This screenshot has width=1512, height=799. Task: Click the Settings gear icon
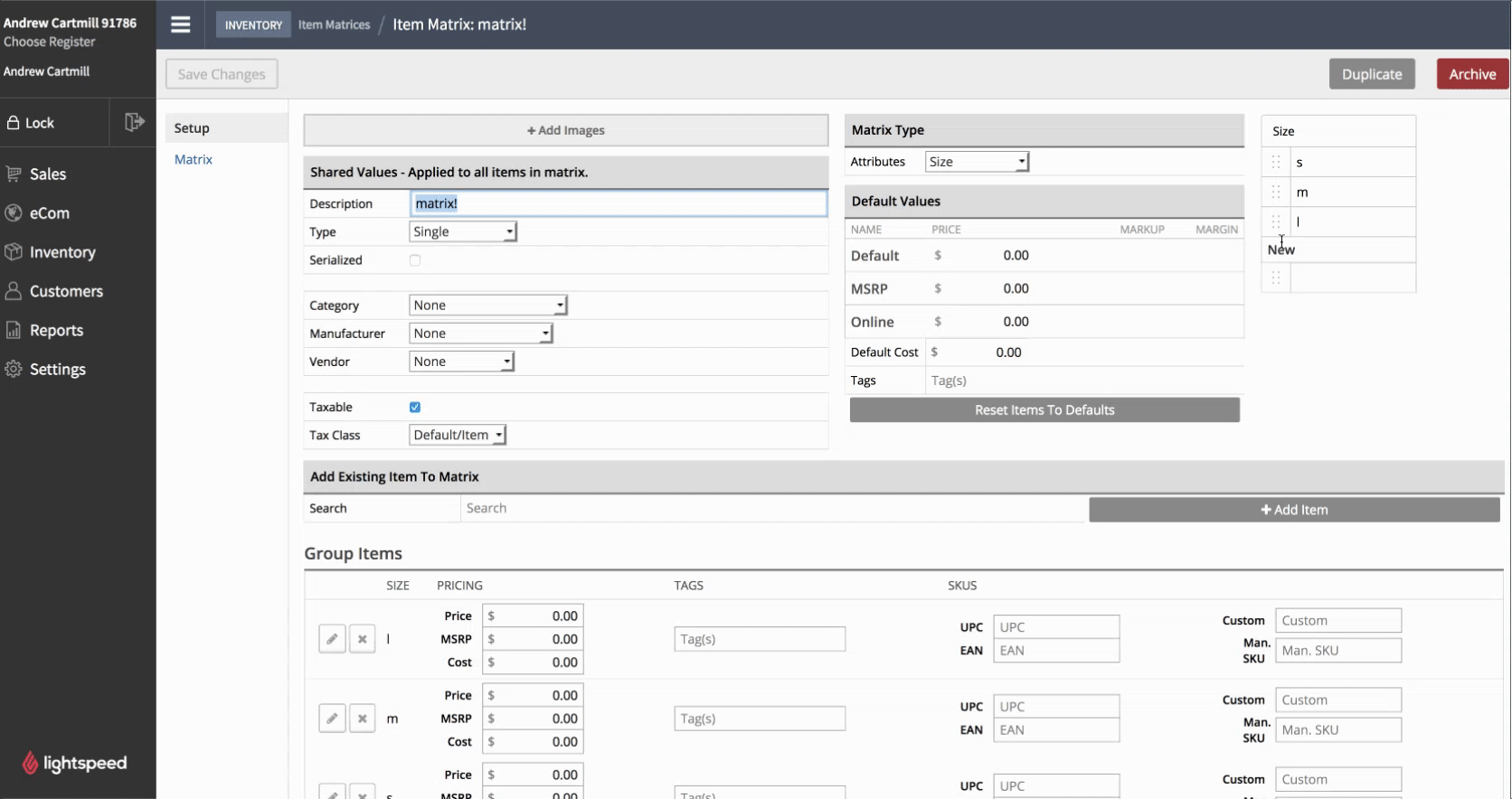click(14, 369)
